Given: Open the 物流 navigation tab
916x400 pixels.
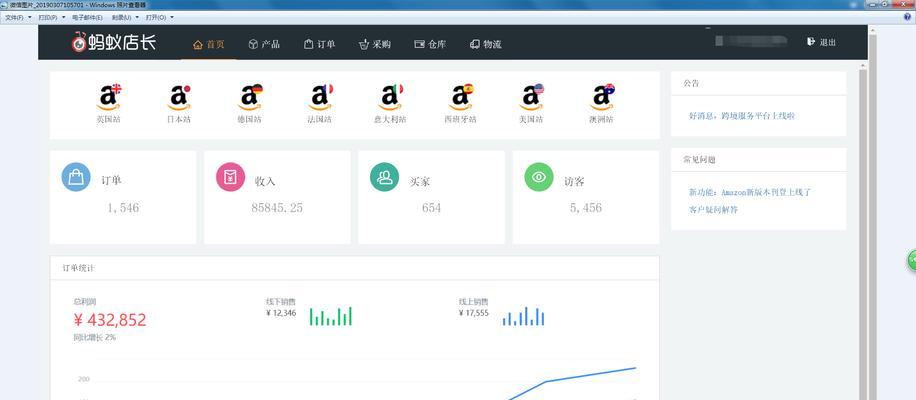Looking at the screenshot, I should coord(485,44).
